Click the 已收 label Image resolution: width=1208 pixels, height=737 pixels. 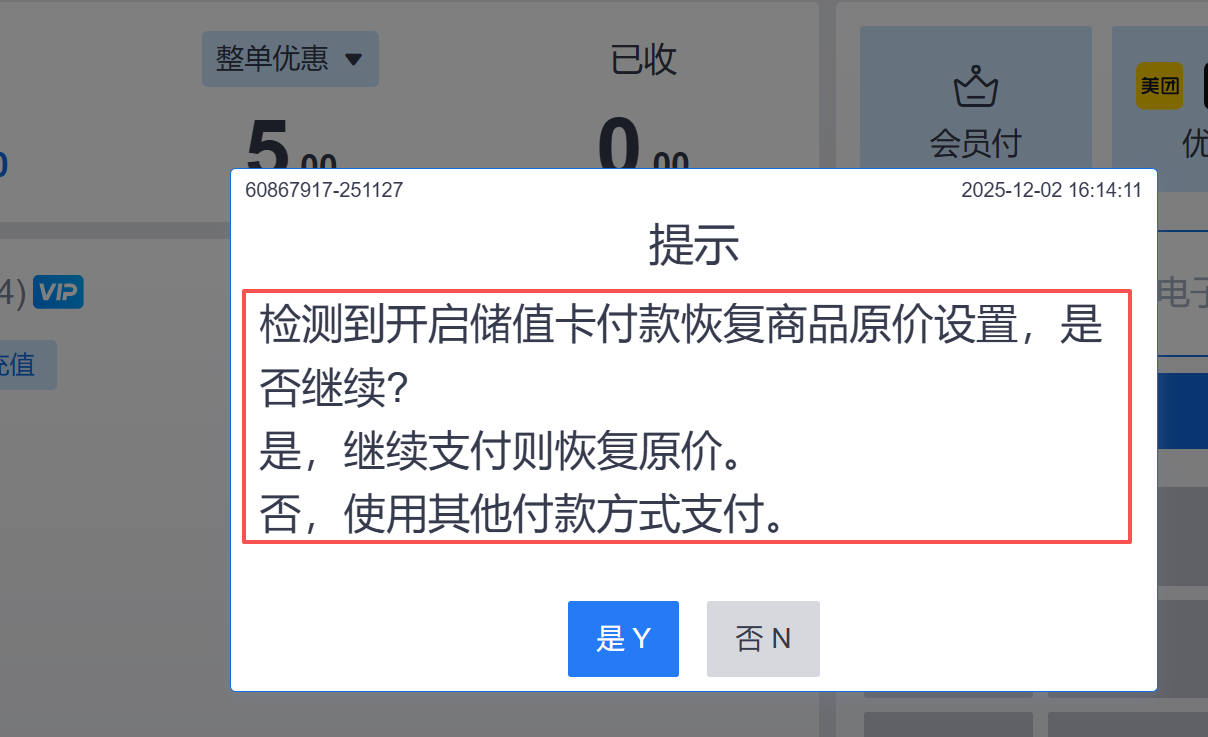pyautogui.click(x=644, y=60)
